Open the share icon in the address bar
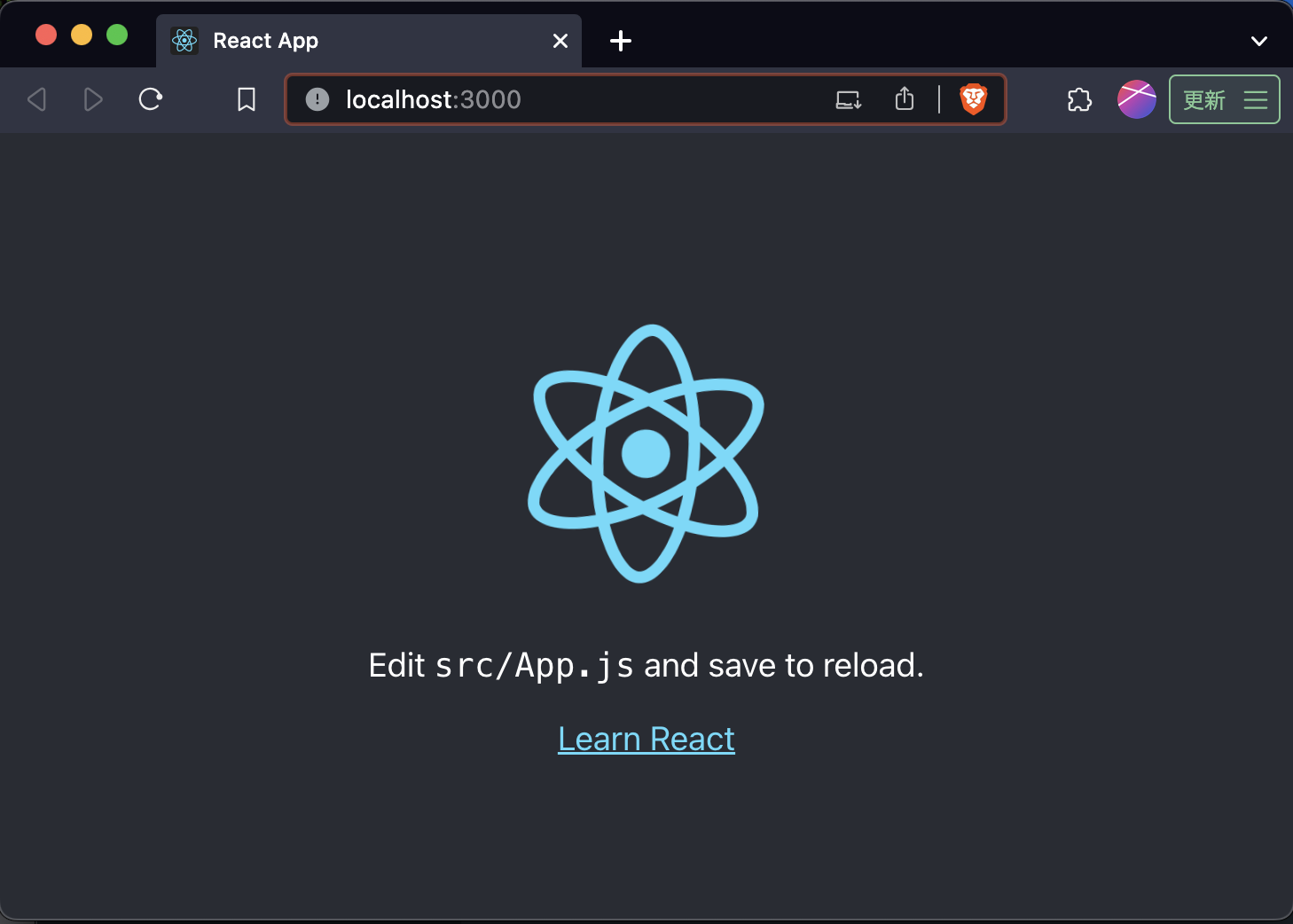 tap(905, 98)
